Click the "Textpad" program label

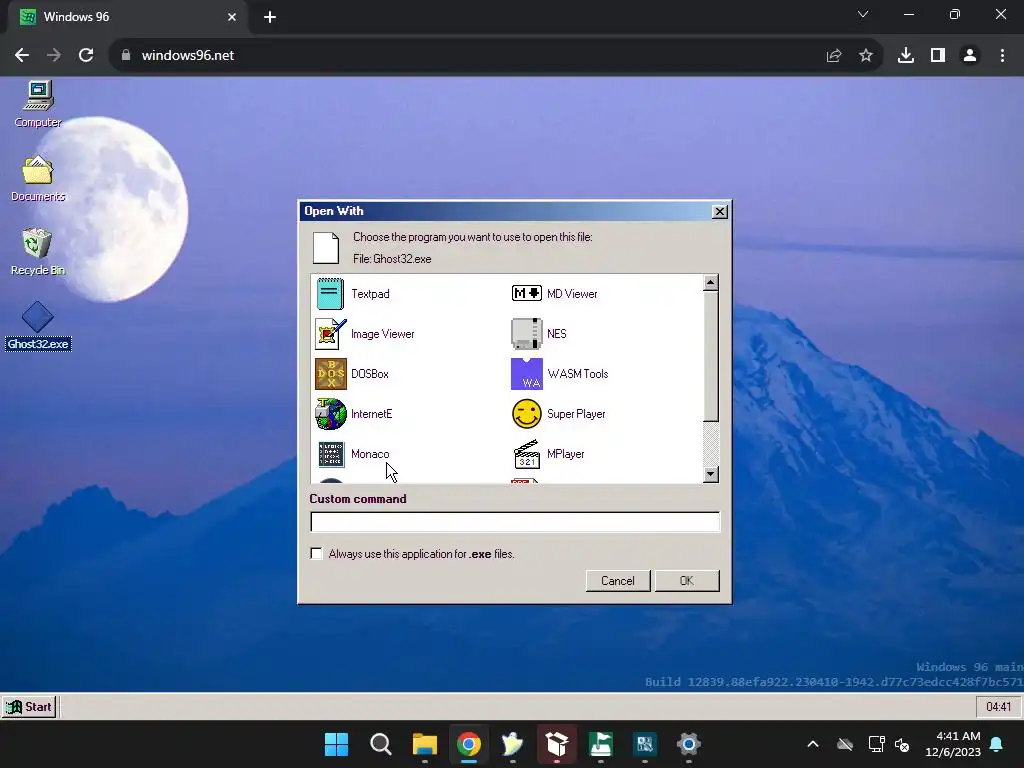click(370, 294)
